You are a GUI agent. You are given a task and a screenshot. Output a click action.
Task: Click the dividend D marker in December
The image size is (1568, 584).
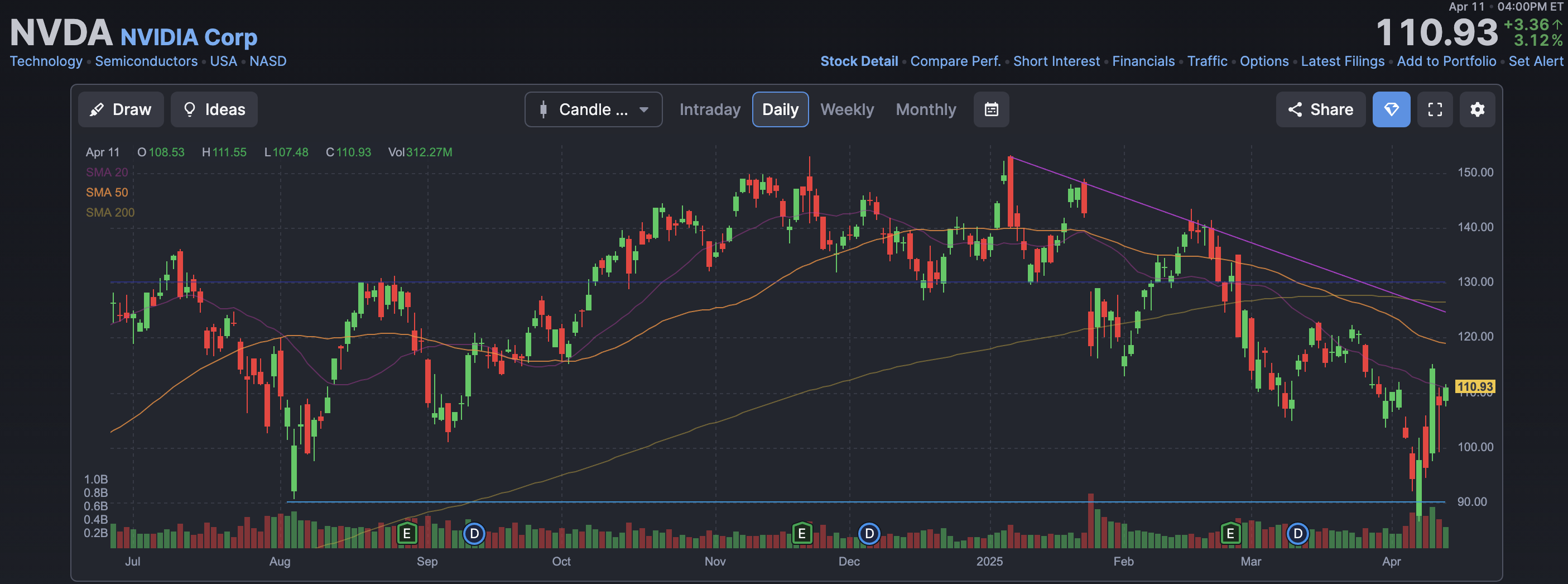[869, 534]
